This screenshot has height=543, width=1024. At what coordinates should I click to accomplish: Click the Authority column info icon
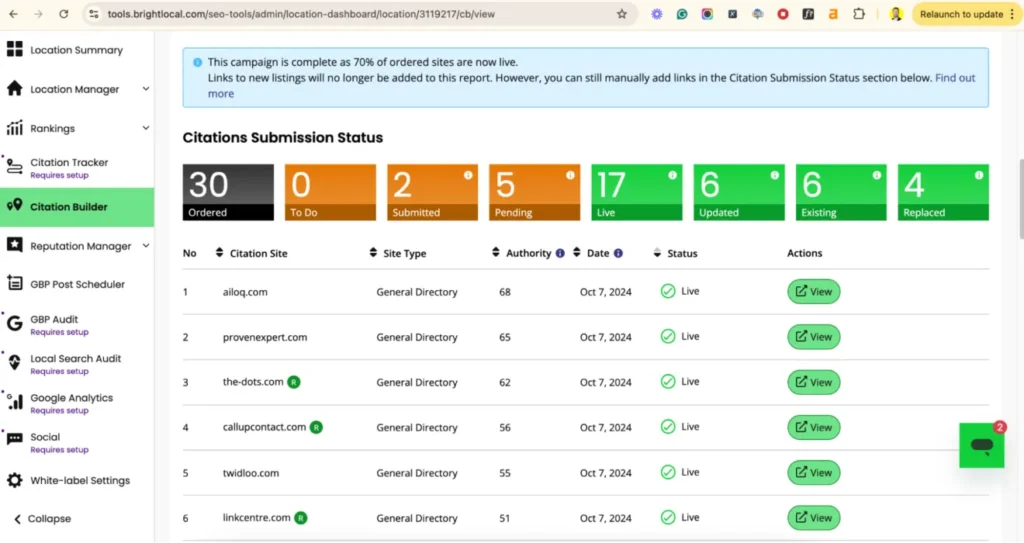[x=560, y=254]
